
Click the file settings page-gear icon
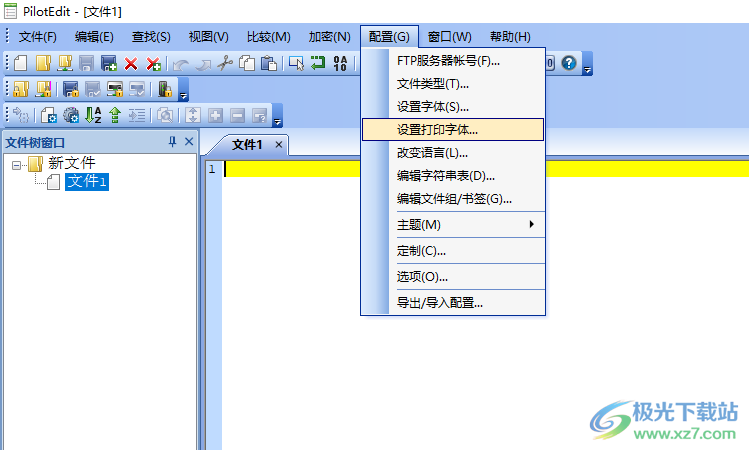49,115
